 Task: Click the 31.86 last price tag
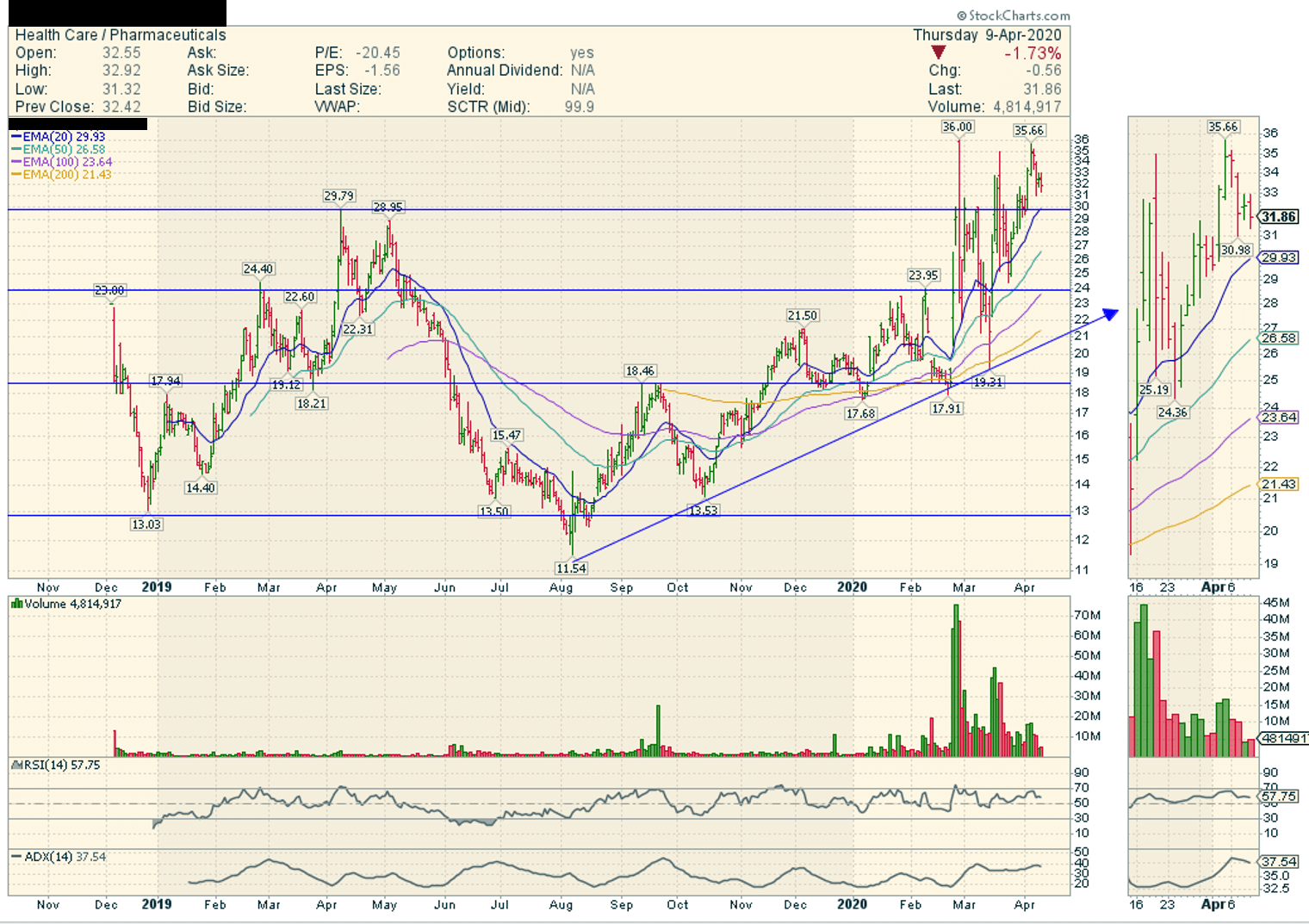pos(1279,217)
